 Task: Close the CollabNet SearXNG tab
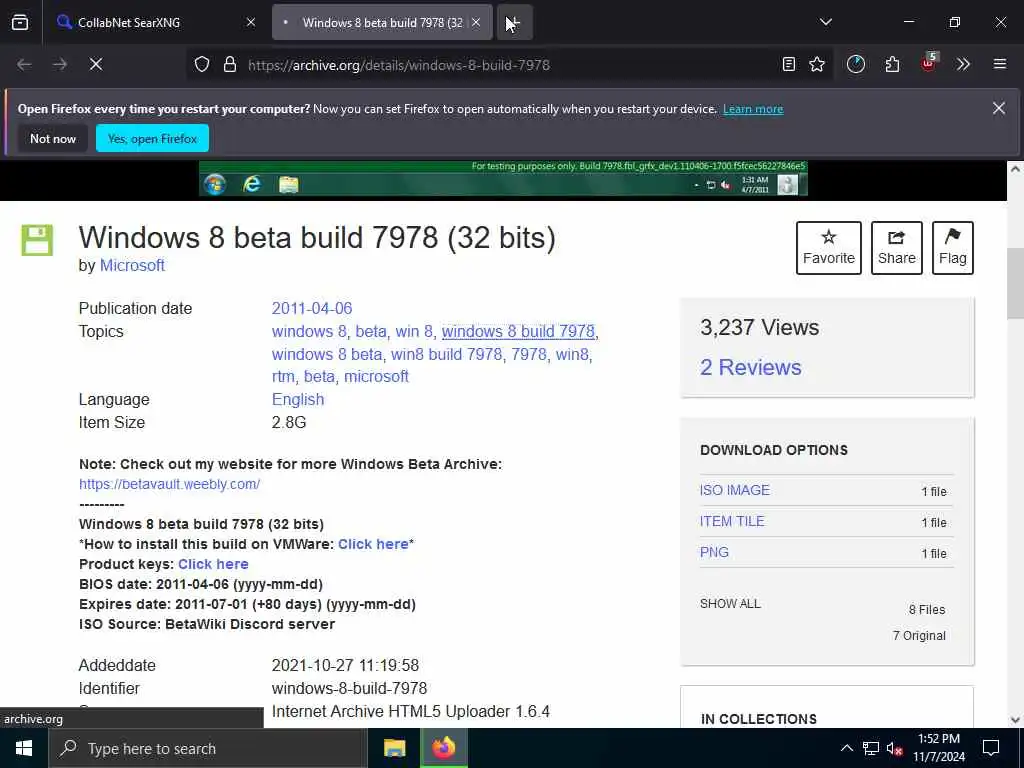251,22
